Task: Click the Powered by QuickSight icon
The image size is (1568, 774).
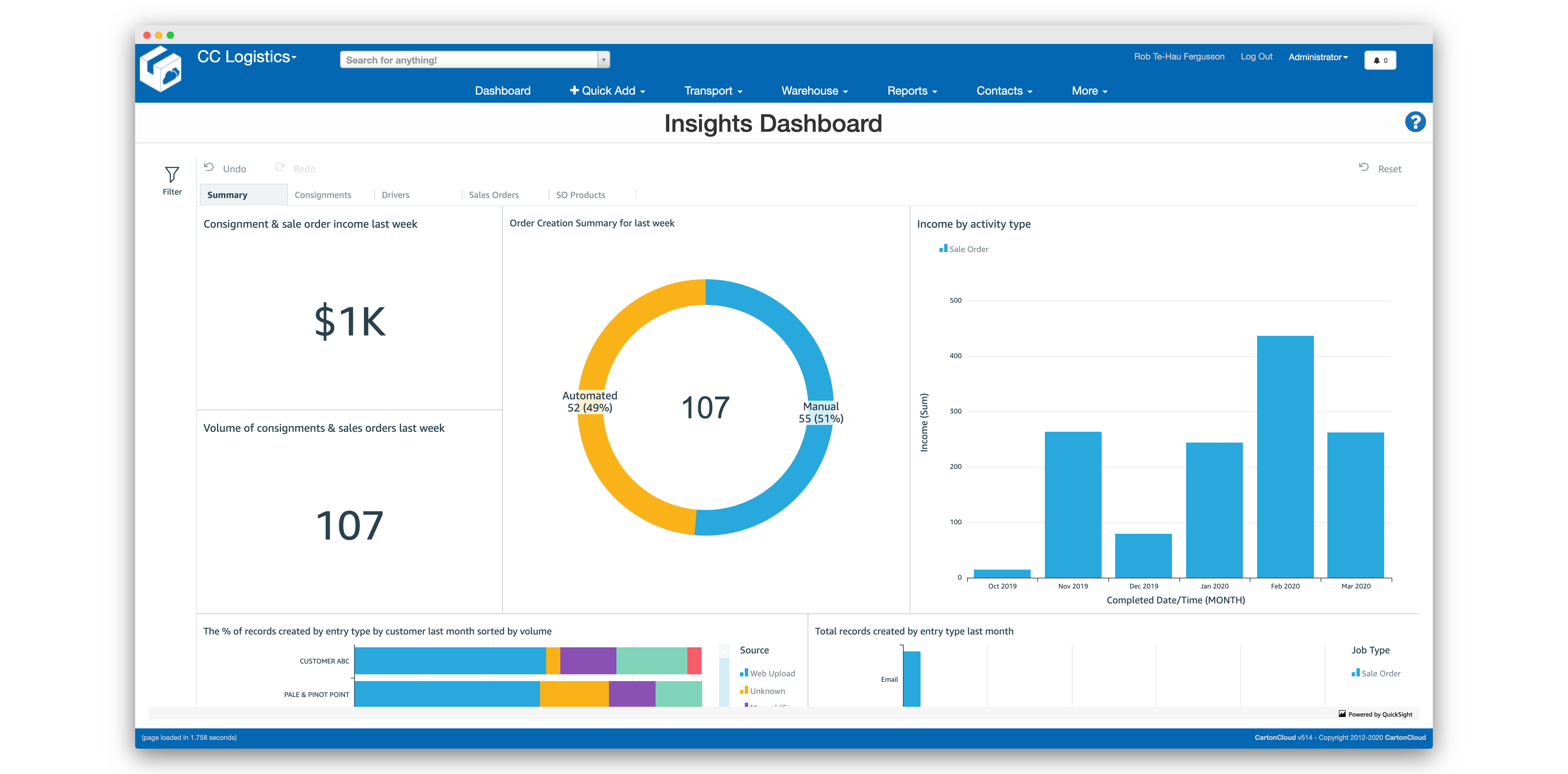Action: (1342, 714)
